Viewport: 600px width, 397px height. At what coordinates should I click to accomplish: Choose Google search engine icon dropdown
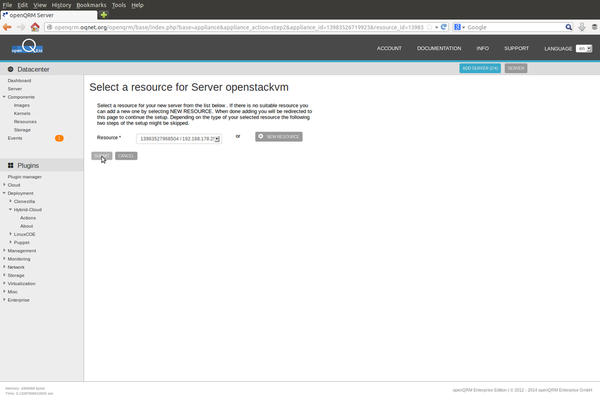click(459, 27)
